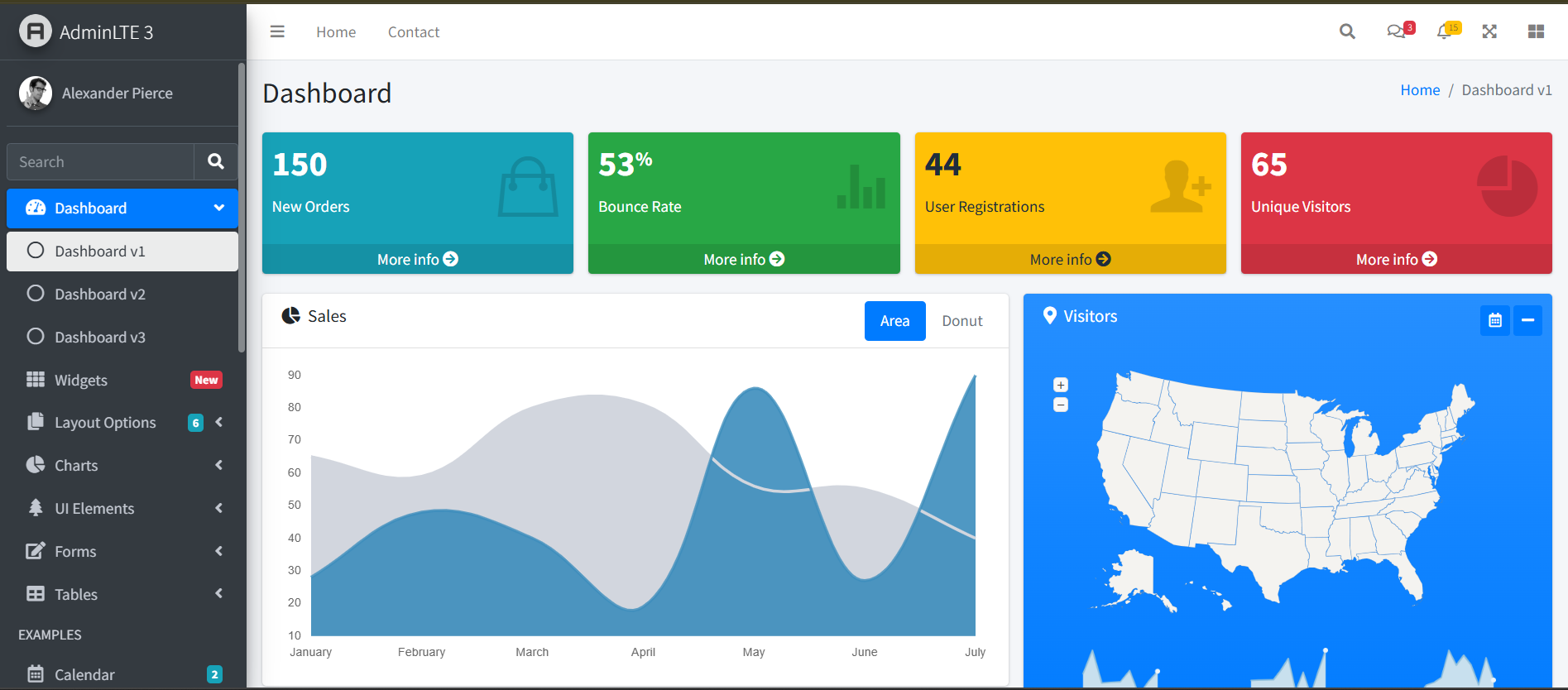The image size is (1568, 690).
Task: Zoom in on the visitors map
Action: pyautogui.click(x=1061, y=385)
